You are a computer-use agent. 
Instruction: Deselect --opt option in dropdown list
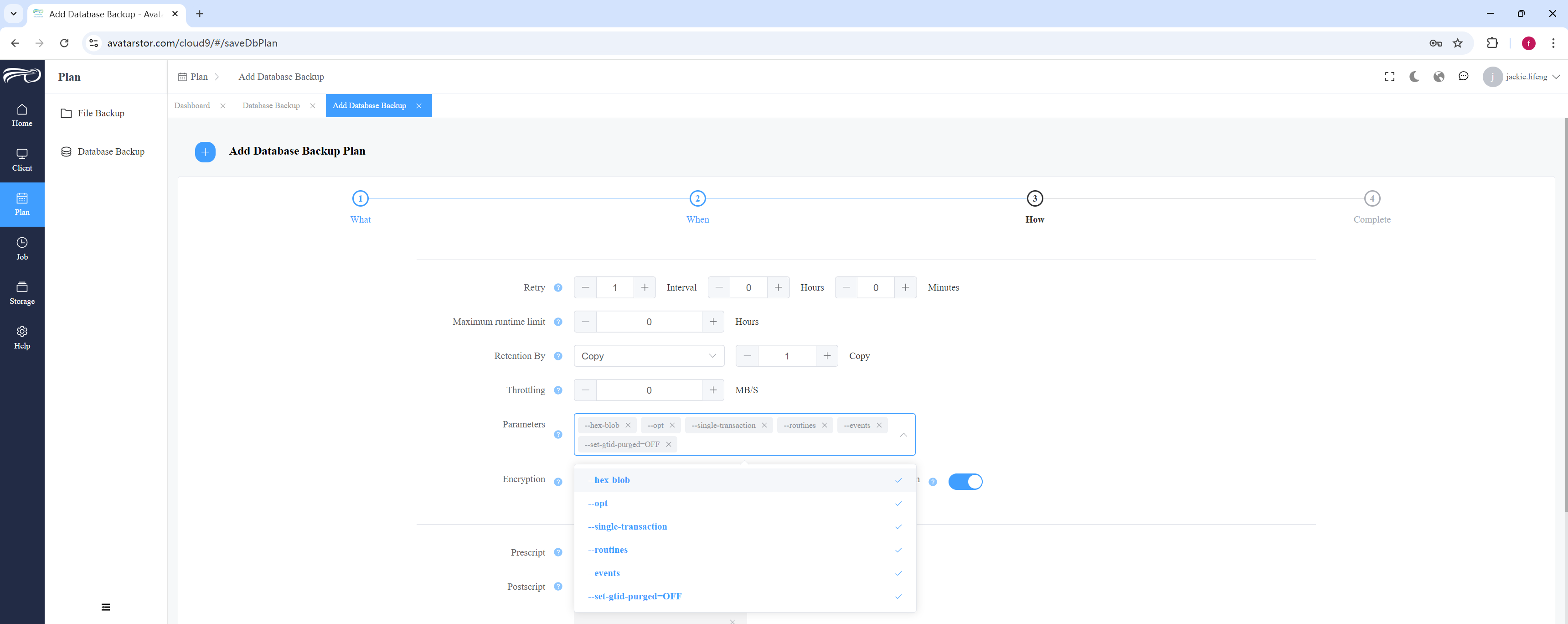click(x=745, y=503)
